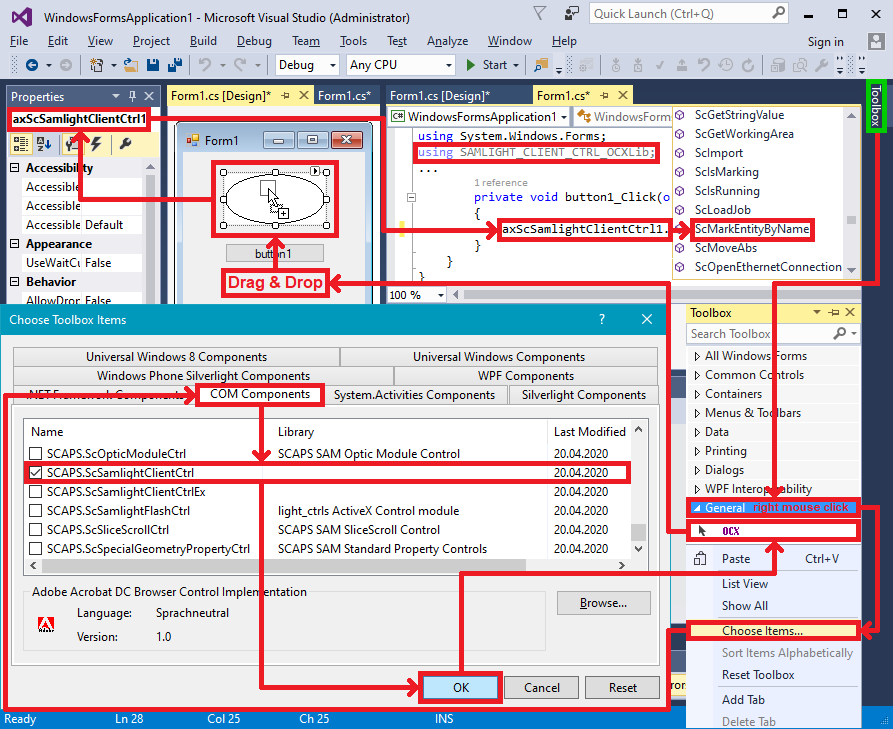
Task: Select Alphabetical sort in Properties panel
Action: coord(44,144)
